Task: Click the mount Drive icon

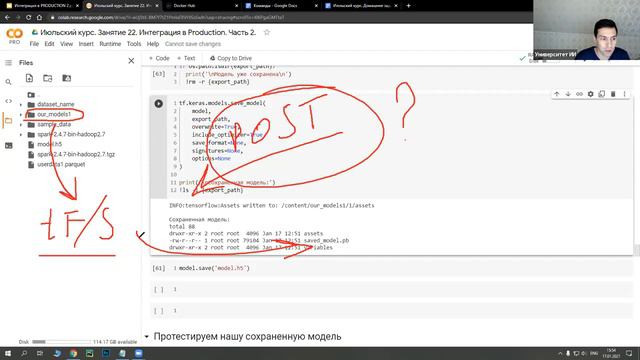Action: tap(67, 78)
